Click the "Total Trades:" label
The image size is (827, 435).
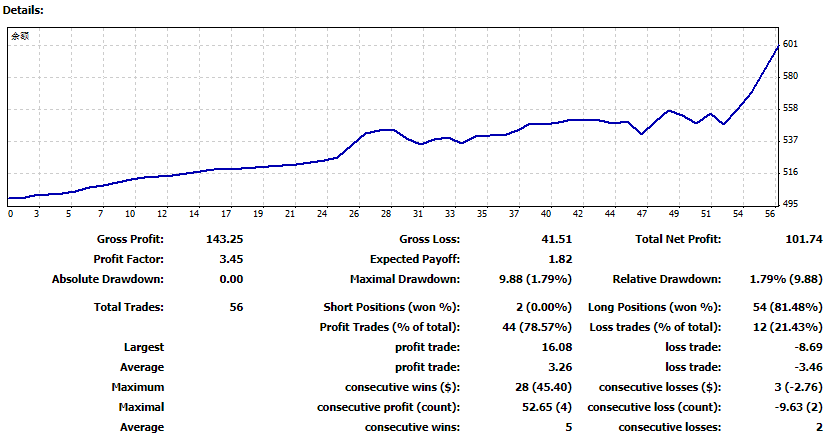(x=129, y=307)
